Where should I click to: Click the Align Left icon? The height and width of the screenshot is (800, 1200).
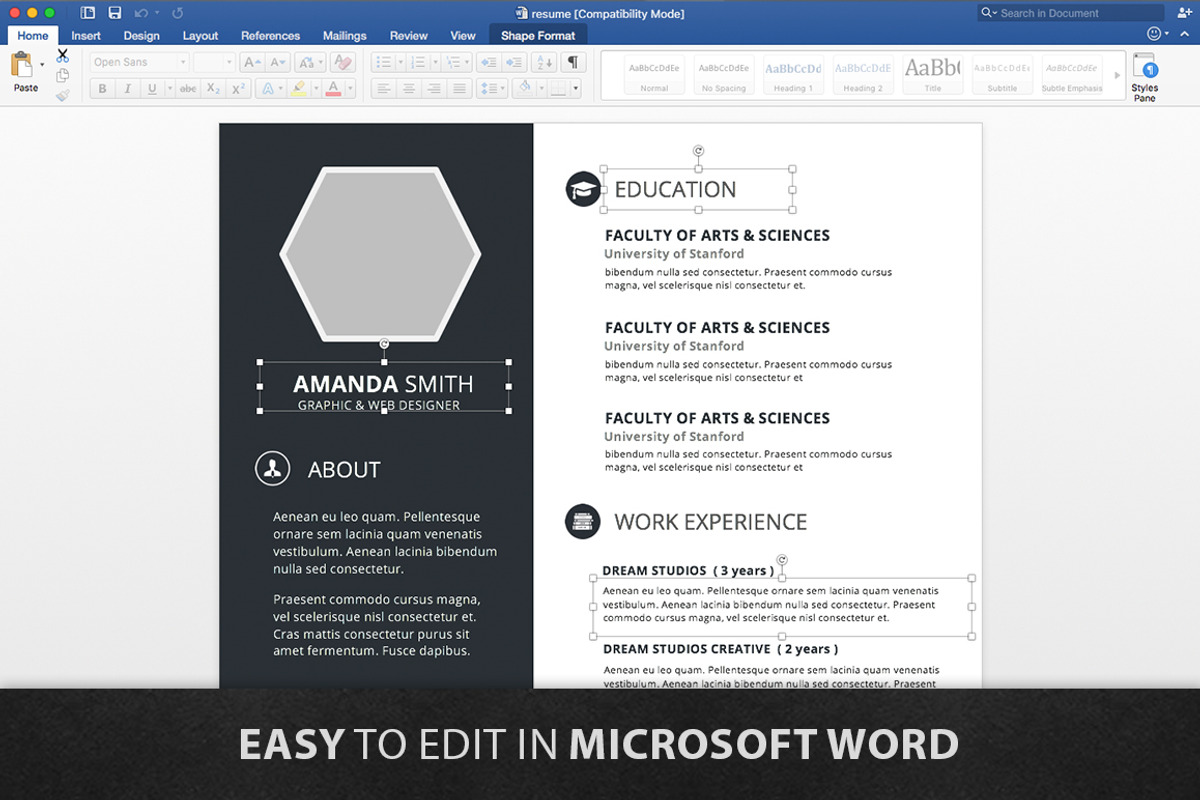coord(383,89)
